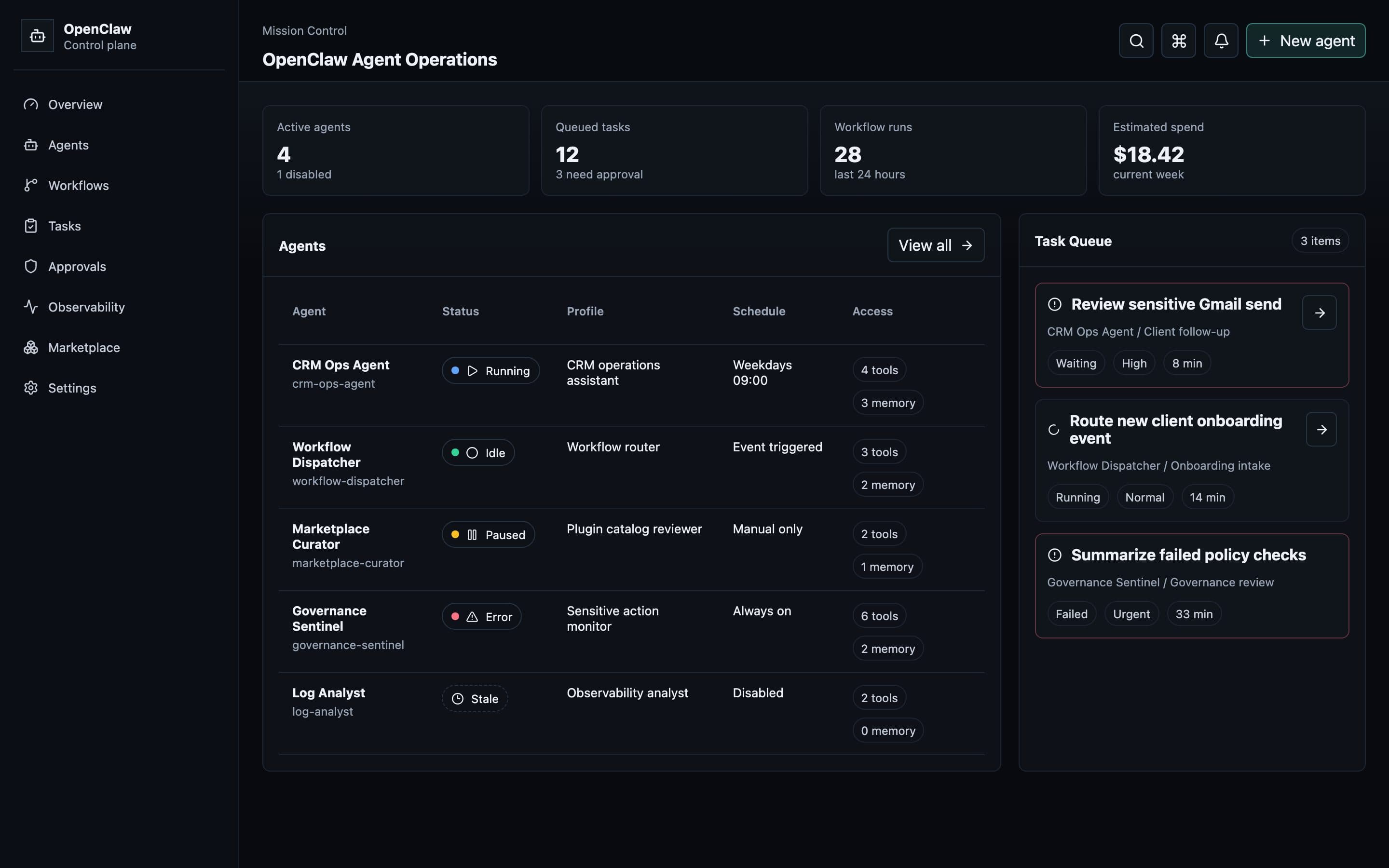Open Observability in sidebar
Image resolution: width=1389 pixels, height=868 pixels.
point(119,307)
